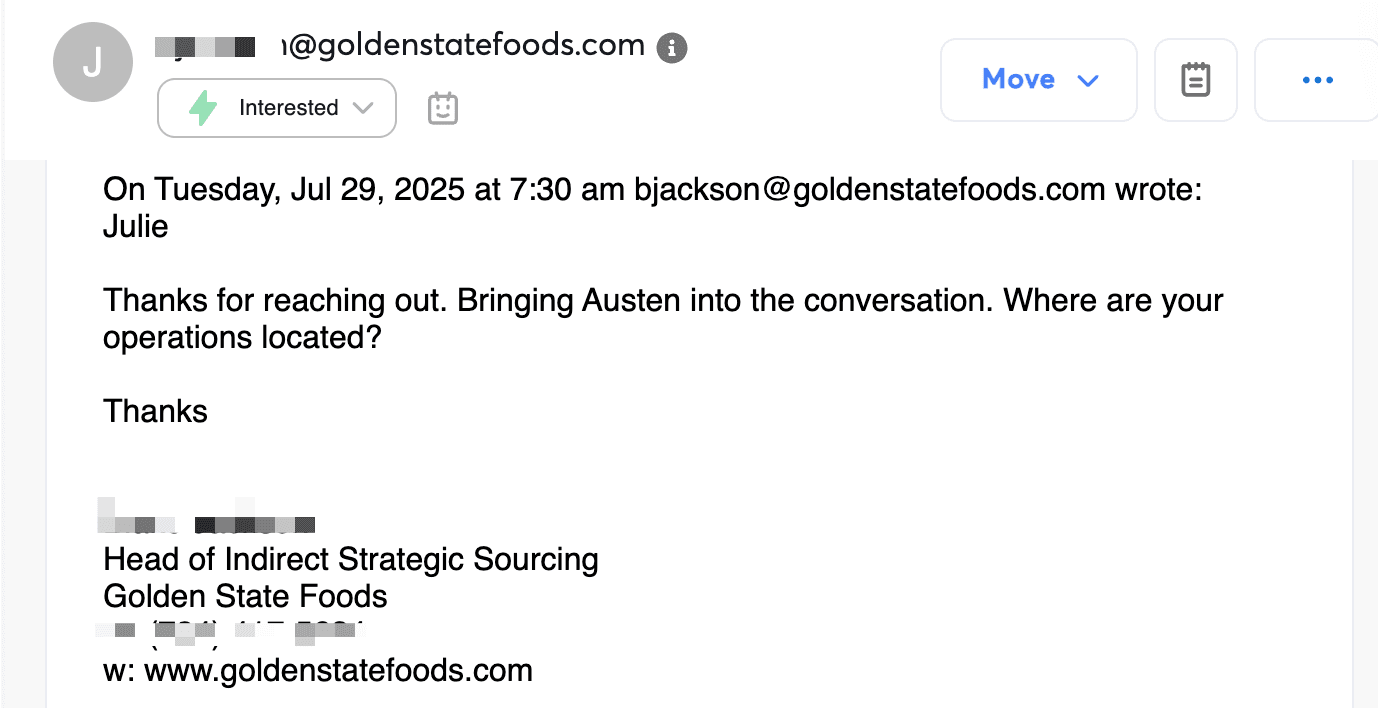Screen dimensions: 1378x708
Task: Click the Julie greeting line
Action: click(x=135, y=227)
